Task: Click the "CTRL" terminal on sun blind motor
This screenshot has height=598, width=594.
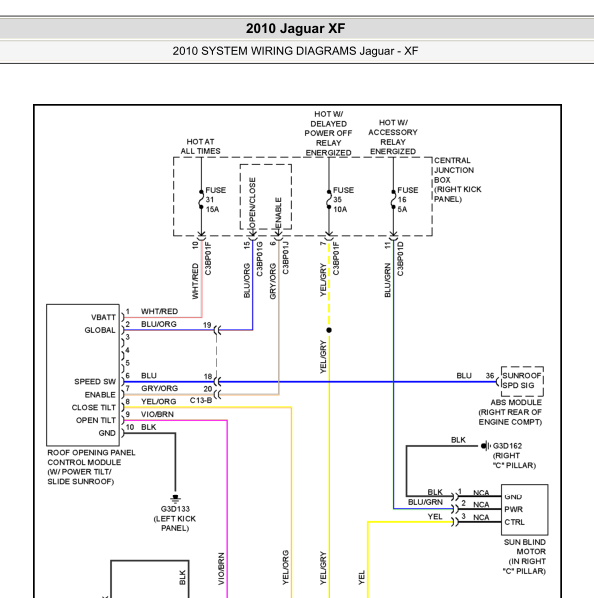Action: [515, 522]
